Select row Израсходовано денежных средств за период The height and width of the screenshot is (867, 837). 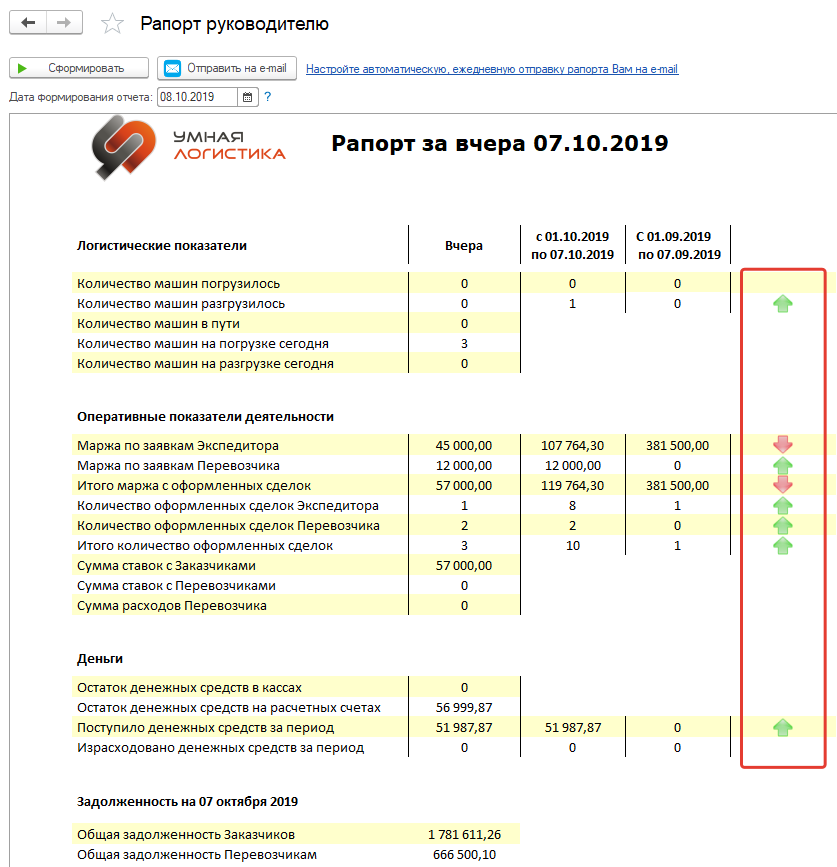point(221,748)
